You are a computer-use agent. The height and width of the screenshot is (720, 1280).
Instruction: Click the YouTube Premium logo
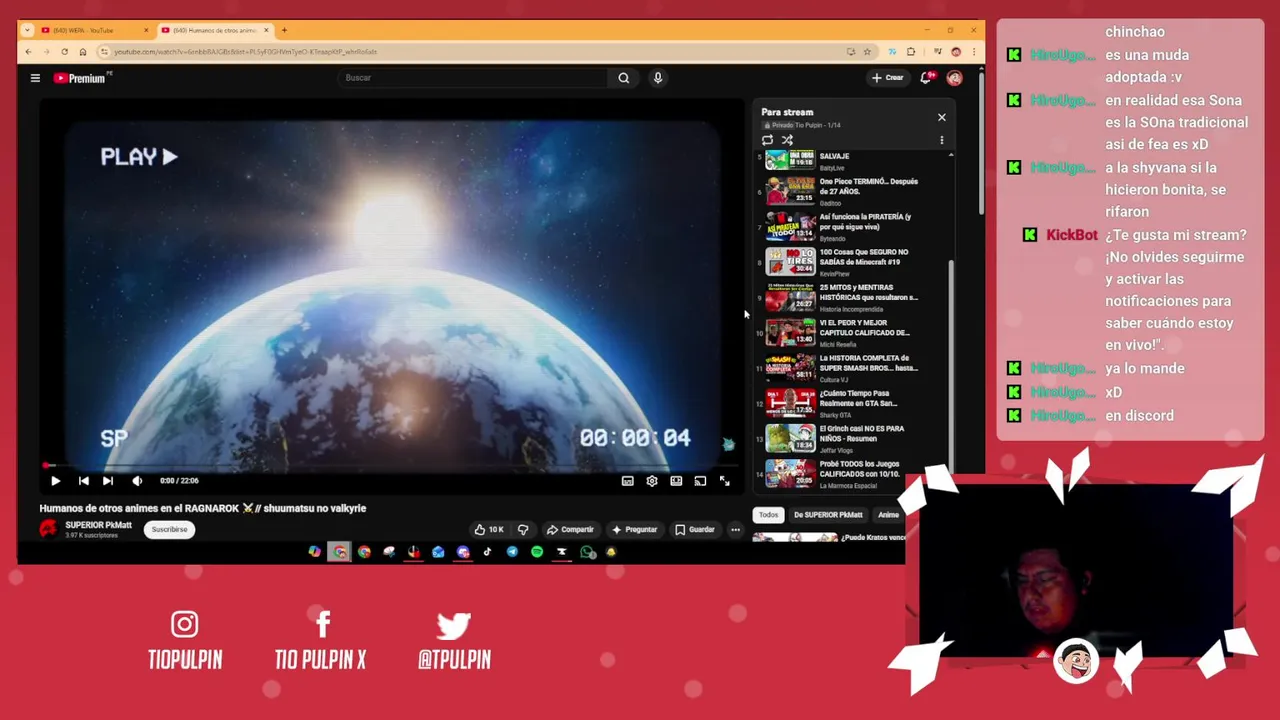tap(82, 78)
